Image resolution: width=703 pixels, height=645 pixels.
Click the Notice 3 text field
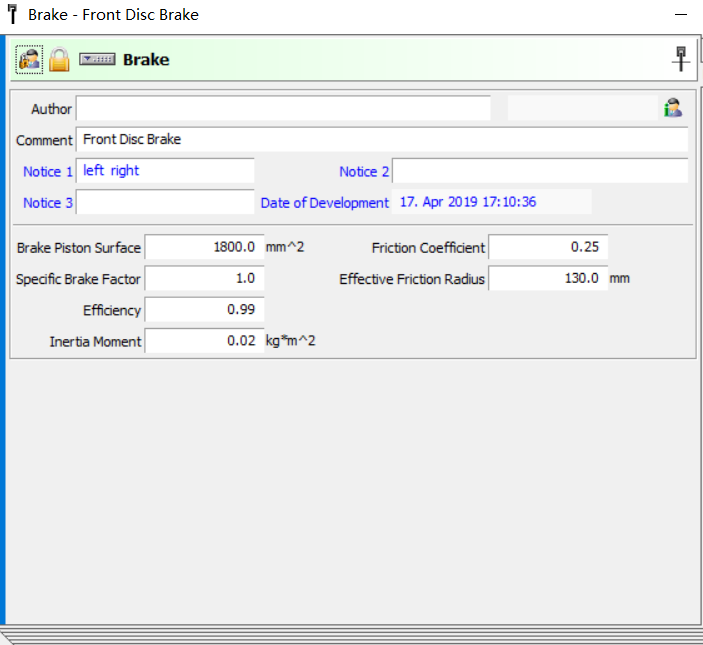click(165, 203)
